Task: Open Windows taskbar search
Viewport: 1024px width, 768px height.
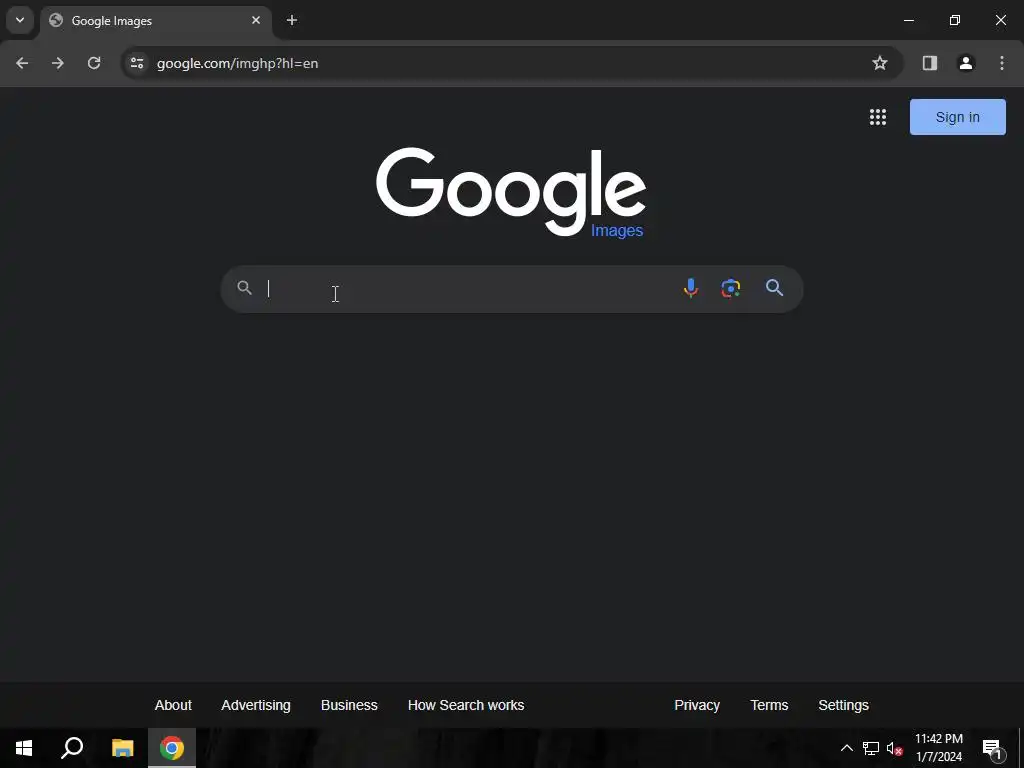Action: [72, 748]
